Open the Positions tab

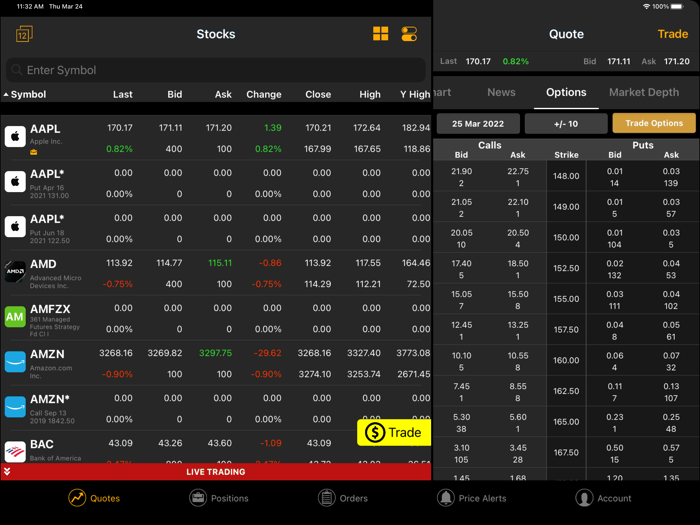pos(218,498)
